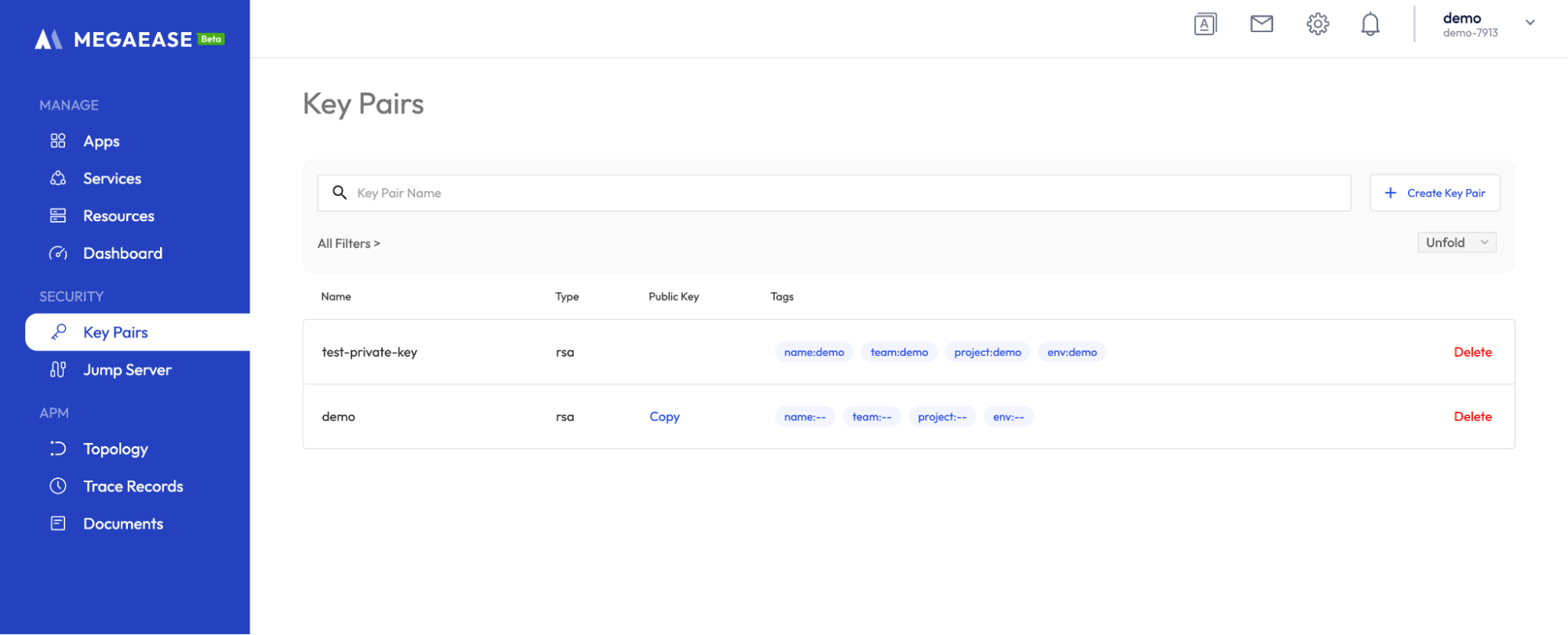Click the search magnifier icon
1568x635 pixels.
click(x=340, y=193)
